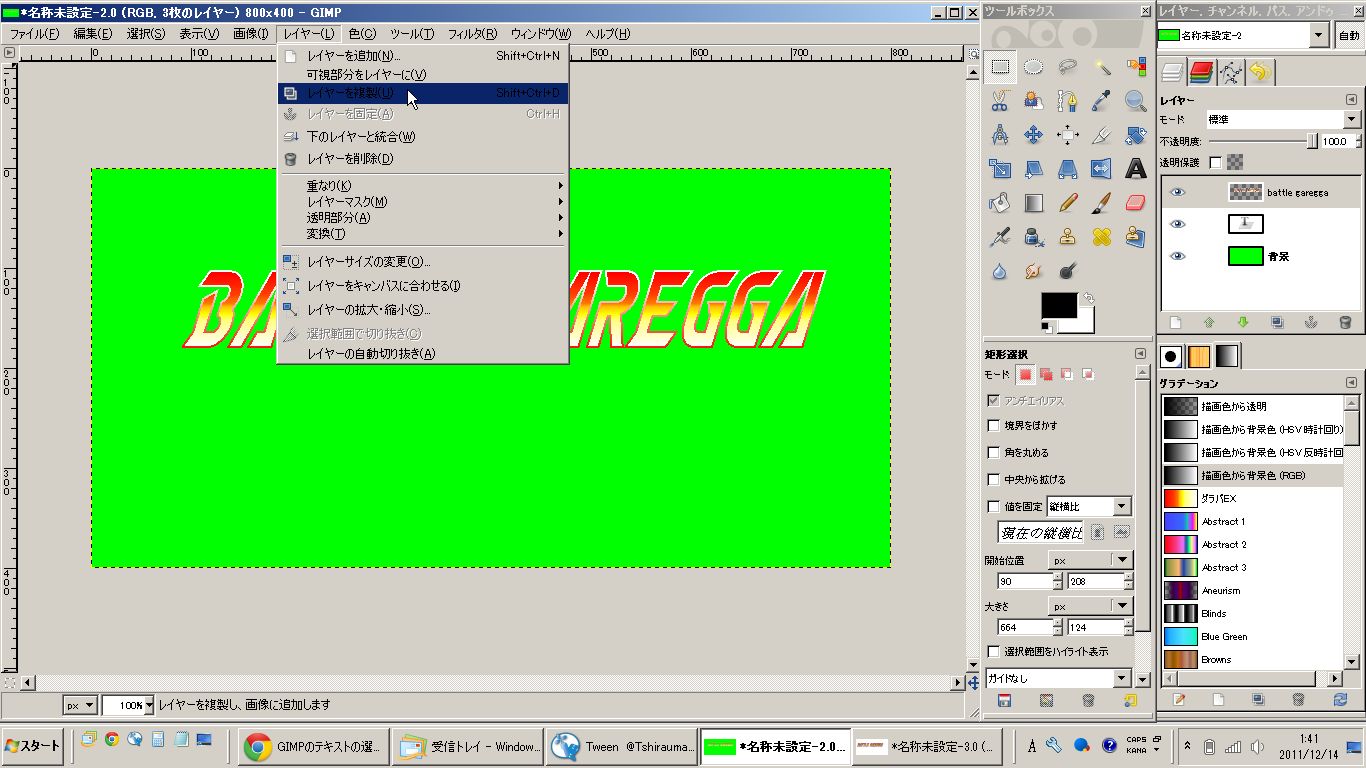Screen dimensions: 1366x768
Task: Open the 色(C) menu
Action: tap(362, 34)
